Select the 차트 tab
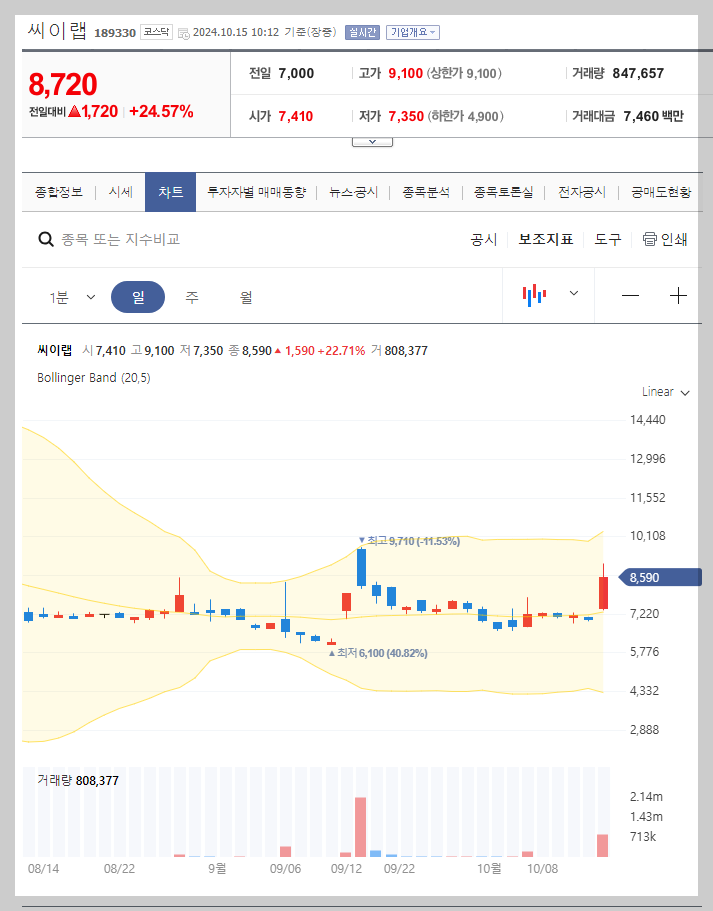713x911 pixels. pyautogui.click(x=170, y=192)
